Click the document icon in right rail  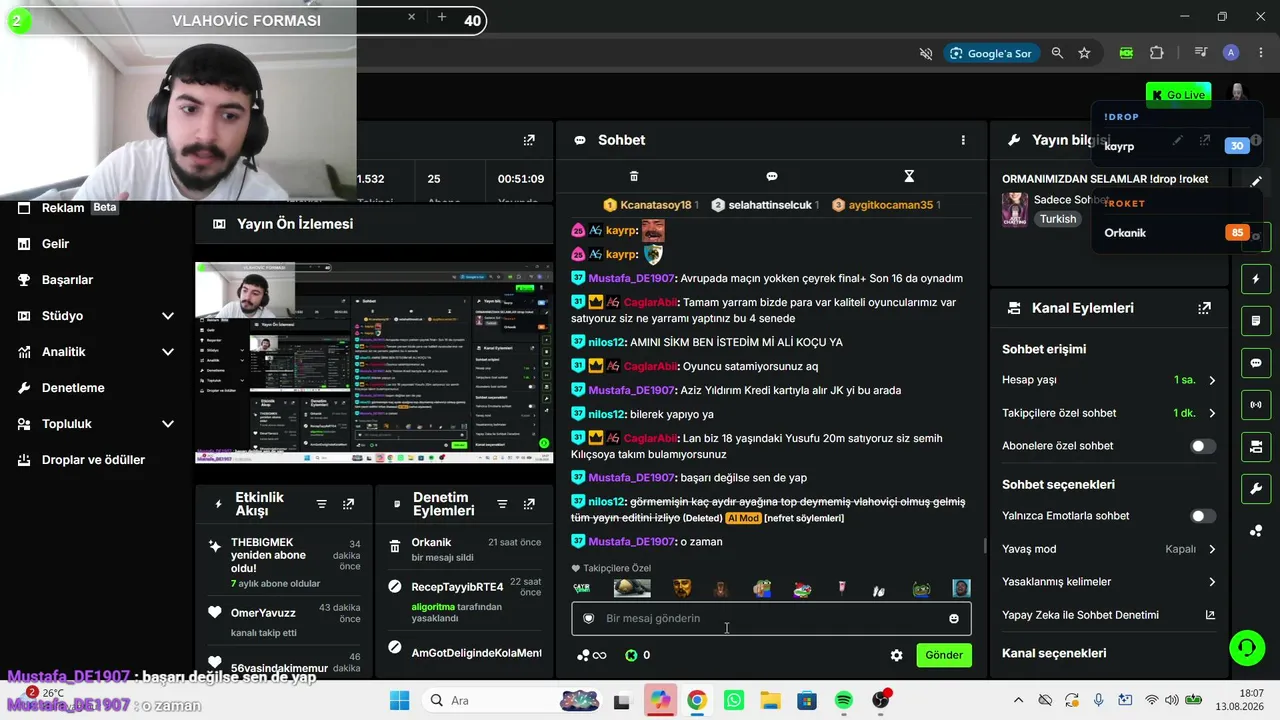tap(1256, 321)
